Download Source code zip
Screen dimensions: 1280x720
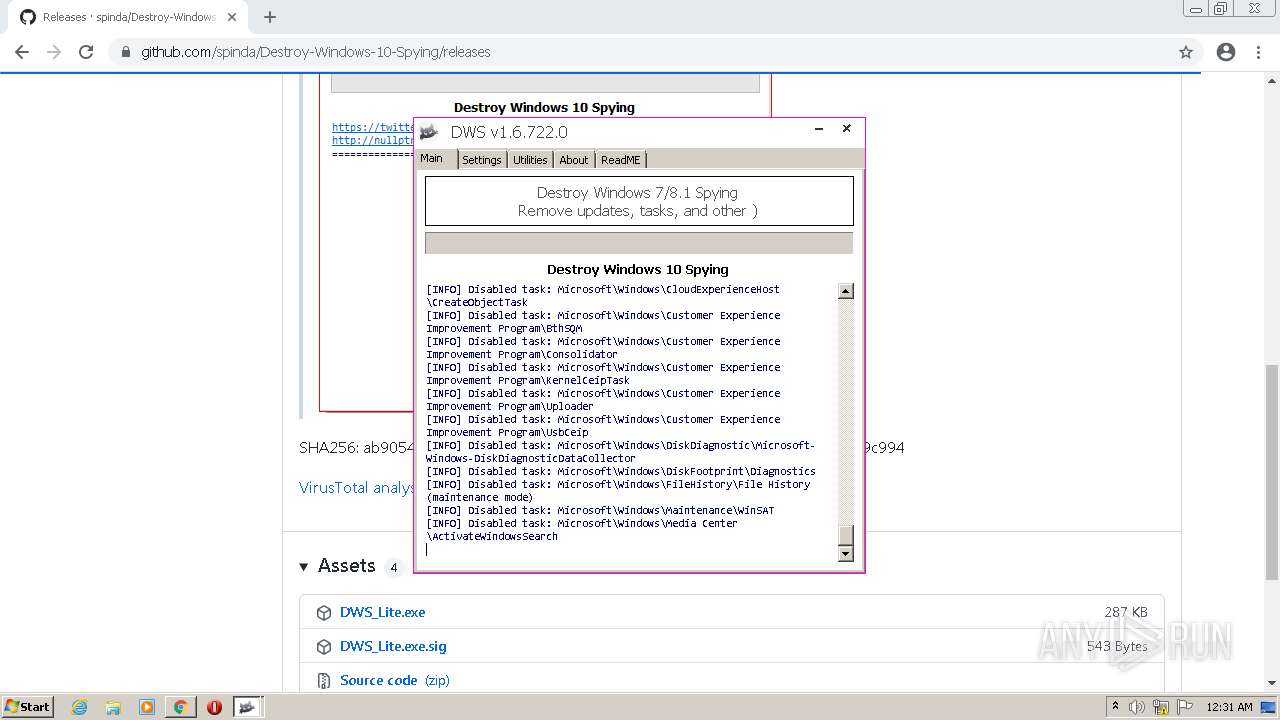395,680
